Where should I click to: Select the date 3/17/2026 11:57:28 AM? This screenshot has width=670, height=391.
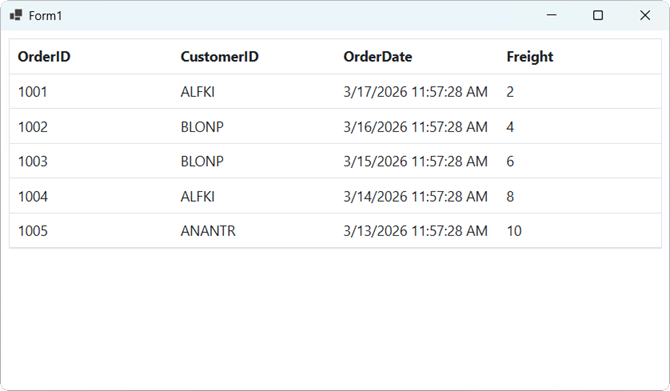415,91
